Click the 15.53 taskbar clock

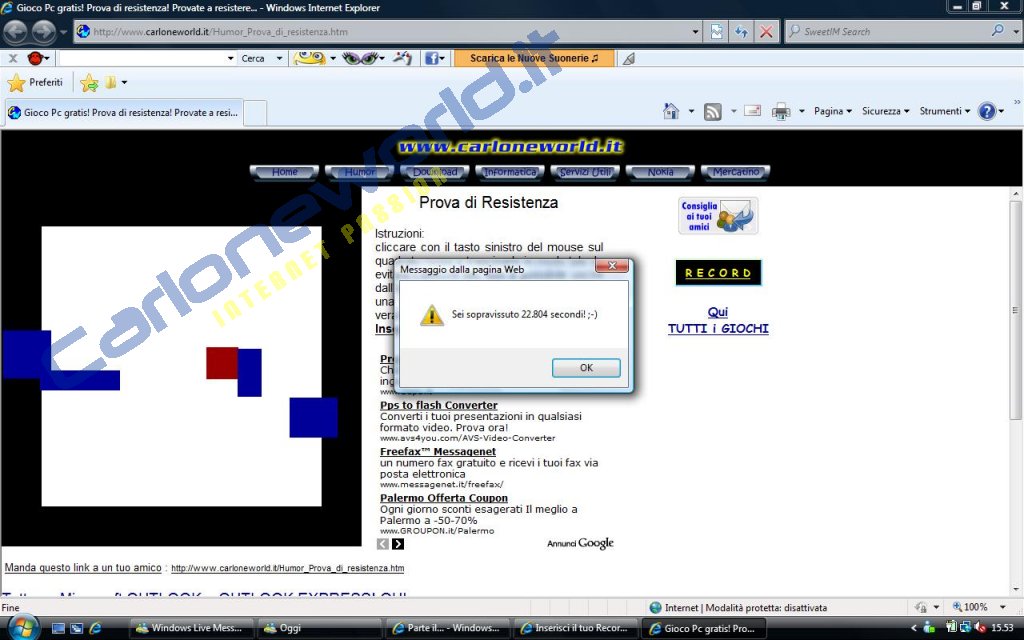[1002, 628]
